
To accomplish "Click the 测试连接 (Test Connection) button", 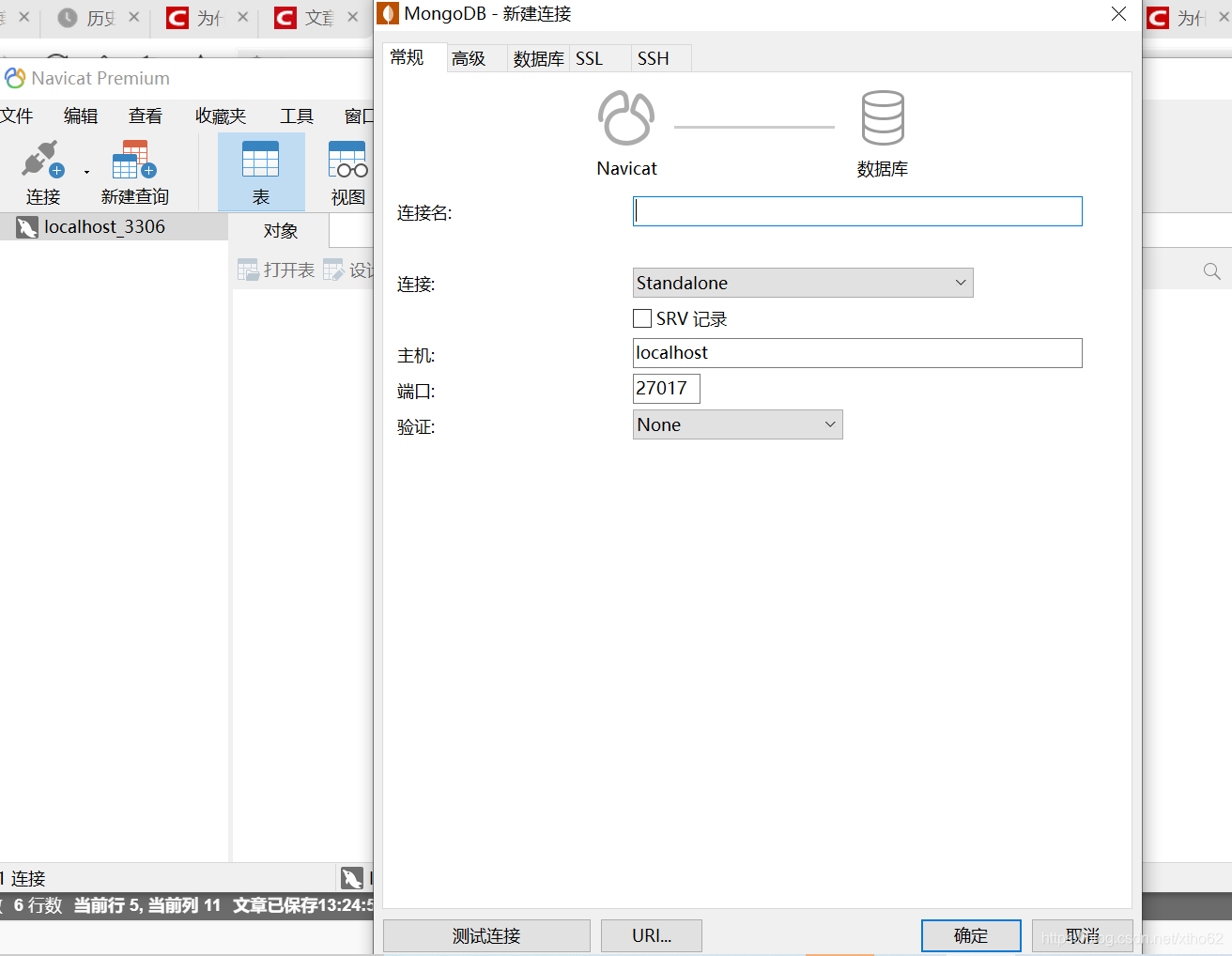I will pos(486,935).
